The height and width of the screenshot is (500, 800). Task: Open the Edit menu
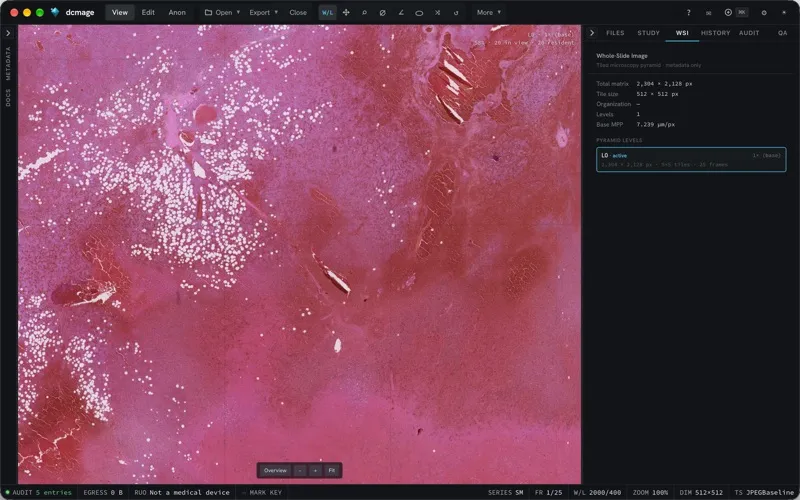tap(148, 13)
